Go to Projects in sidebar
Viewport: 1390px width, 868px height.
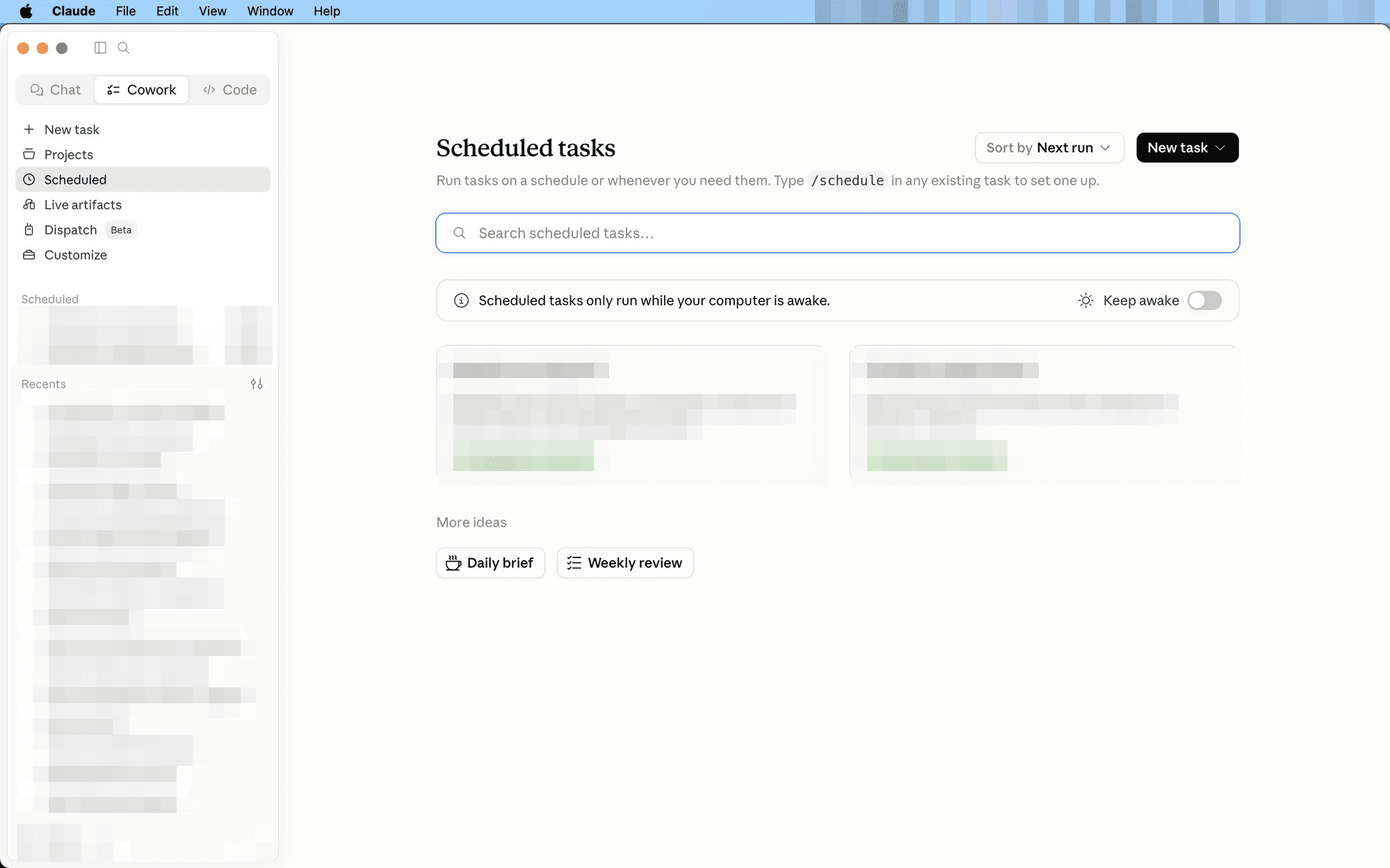pos(143,154)
